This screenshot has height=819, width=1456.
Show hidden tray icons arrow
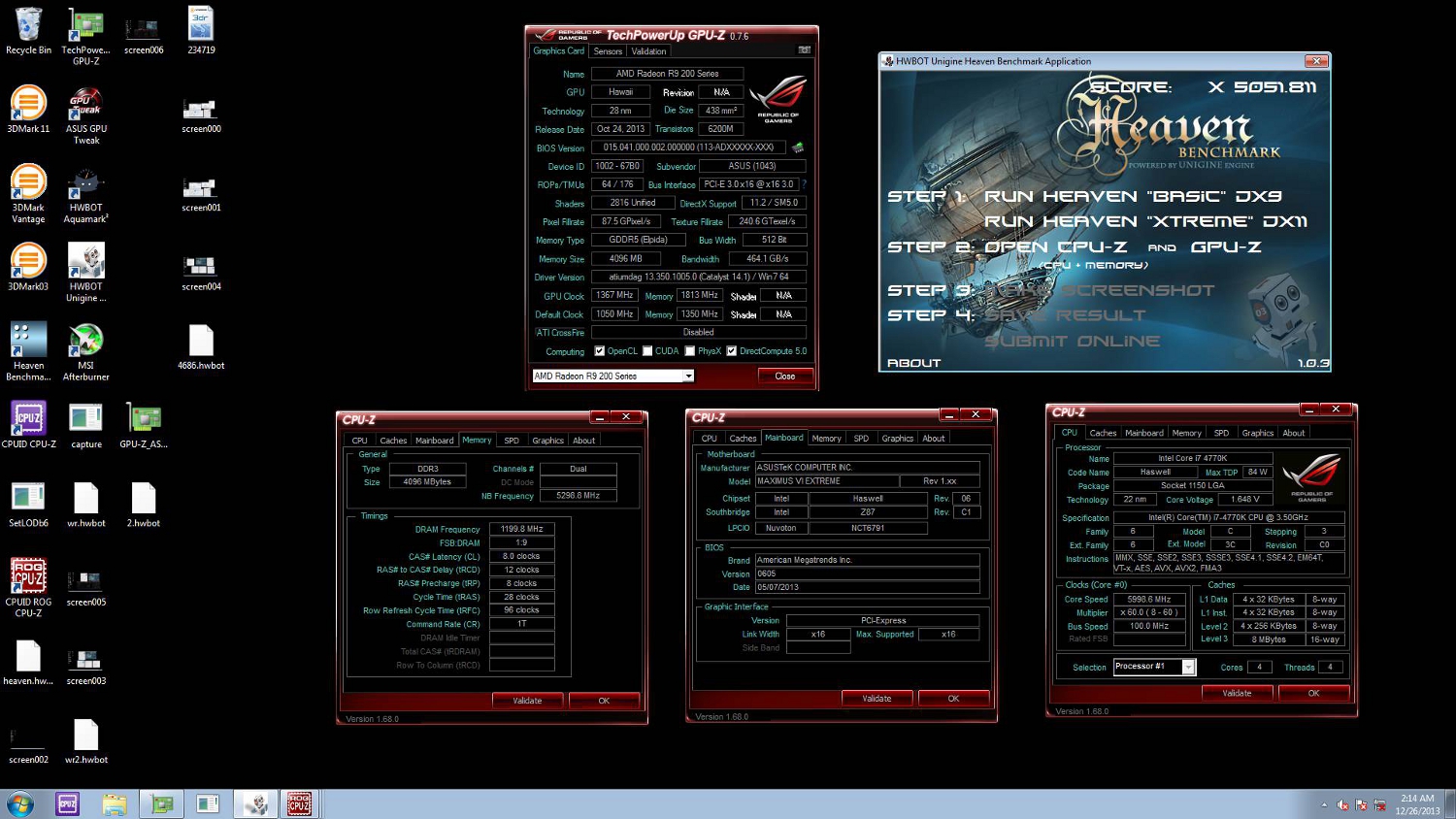(1324, 804)
